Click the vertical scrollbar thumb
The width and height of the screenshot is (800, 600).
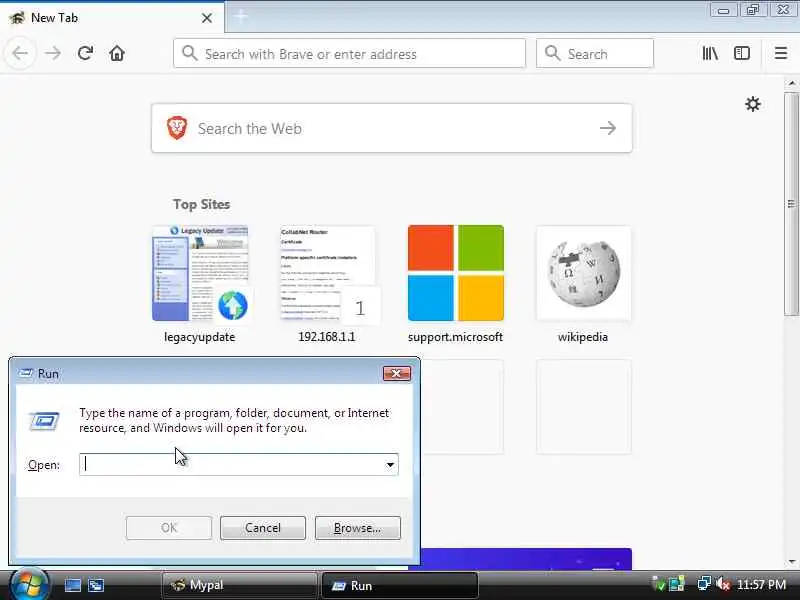pos(791,204)
